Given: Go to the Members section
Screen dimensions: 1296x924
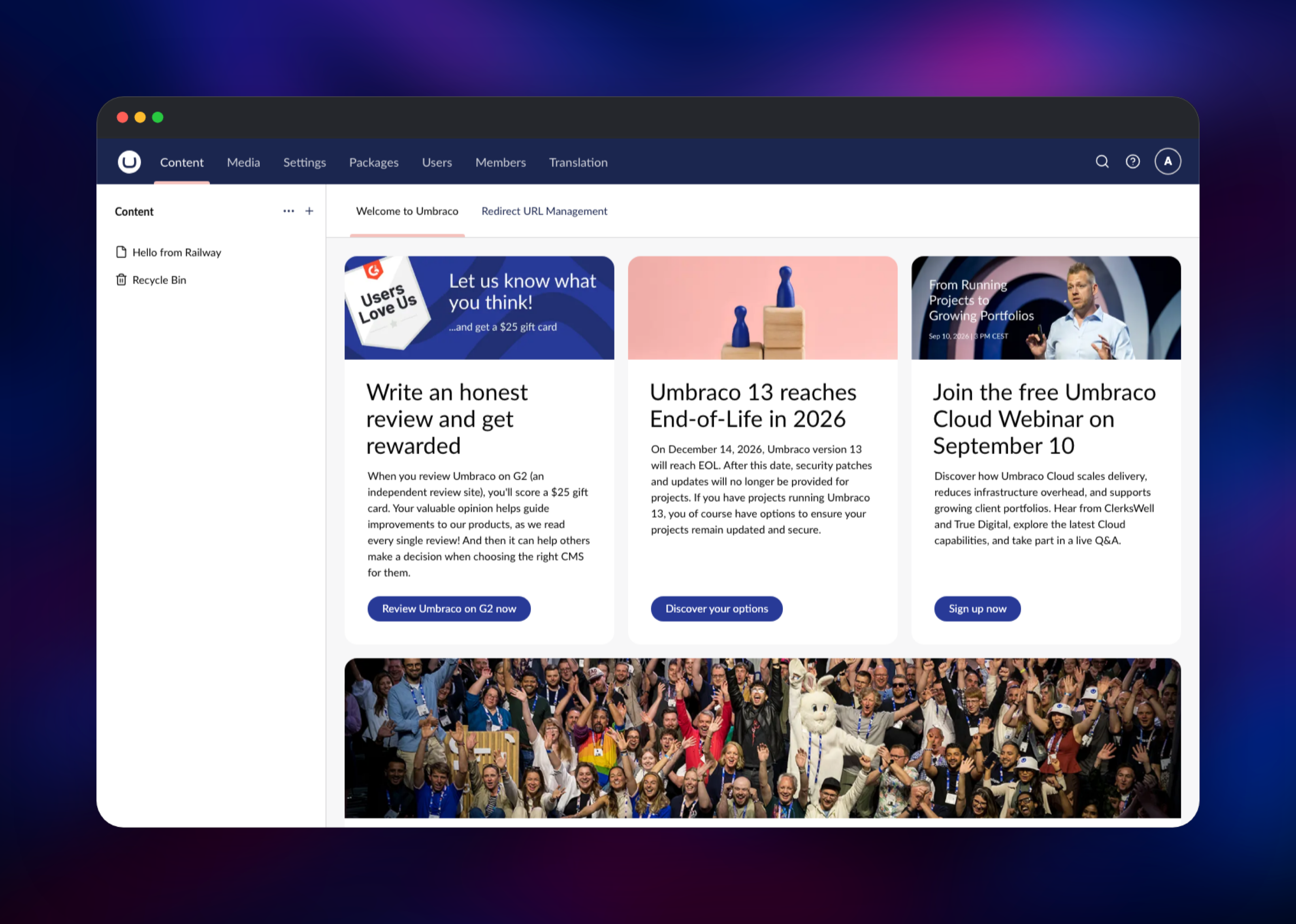Looking at the screenshot, I should (501, 163).
